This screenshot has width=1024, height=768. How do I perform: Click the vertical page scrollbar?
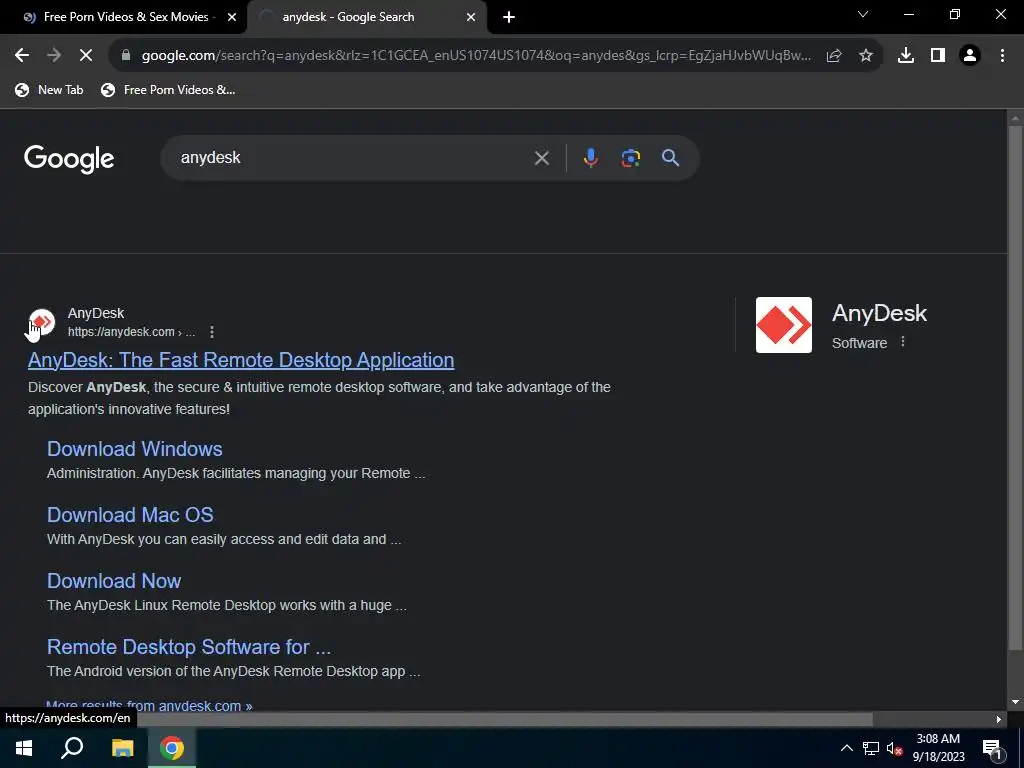[1015, 388]
